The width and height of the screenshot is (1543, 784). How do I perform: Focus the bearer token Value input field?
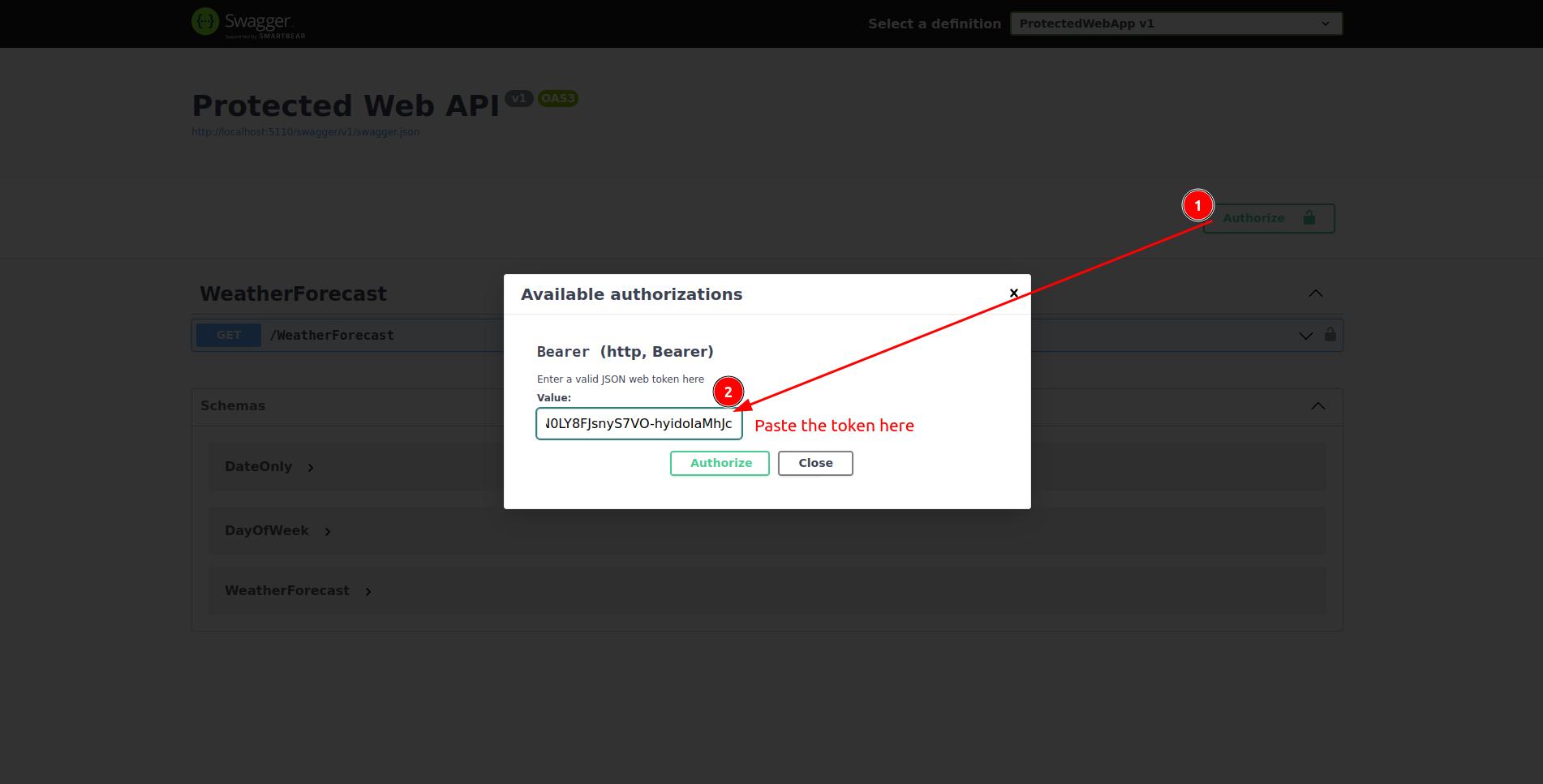638,423
